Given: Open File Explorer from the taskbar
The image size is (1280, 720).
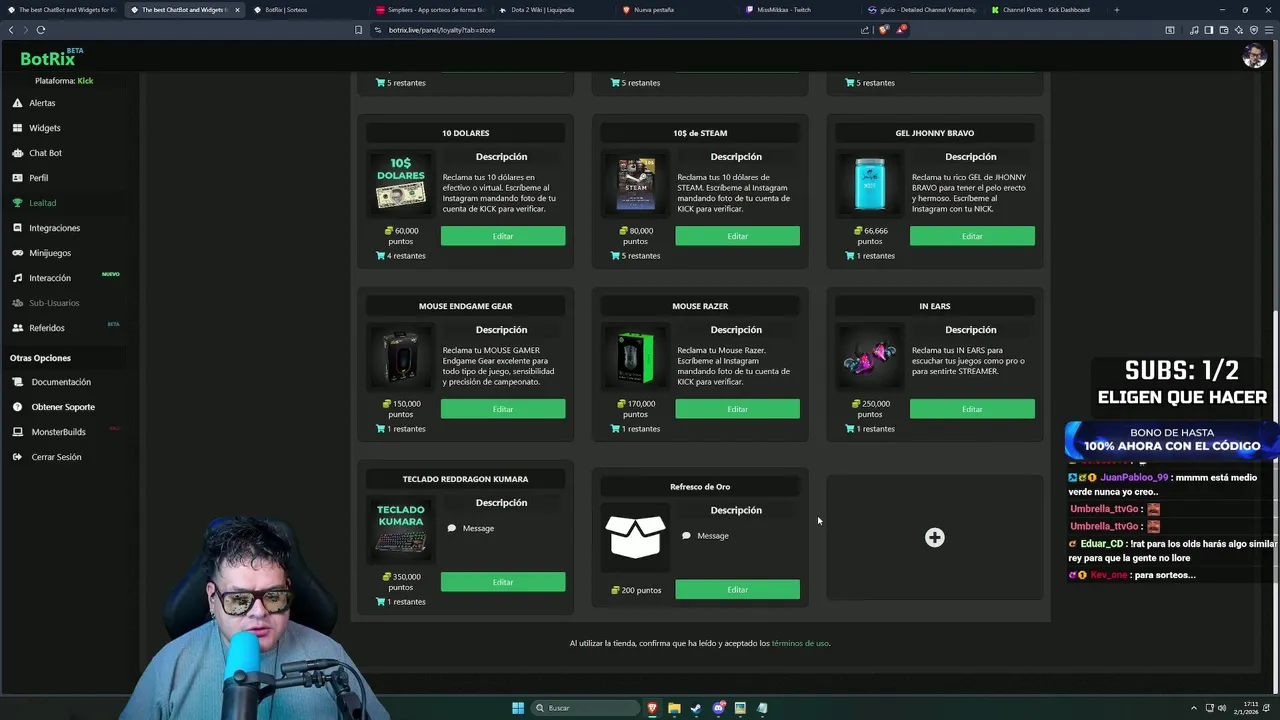Looking at the screenshot, I should point(674,708).
